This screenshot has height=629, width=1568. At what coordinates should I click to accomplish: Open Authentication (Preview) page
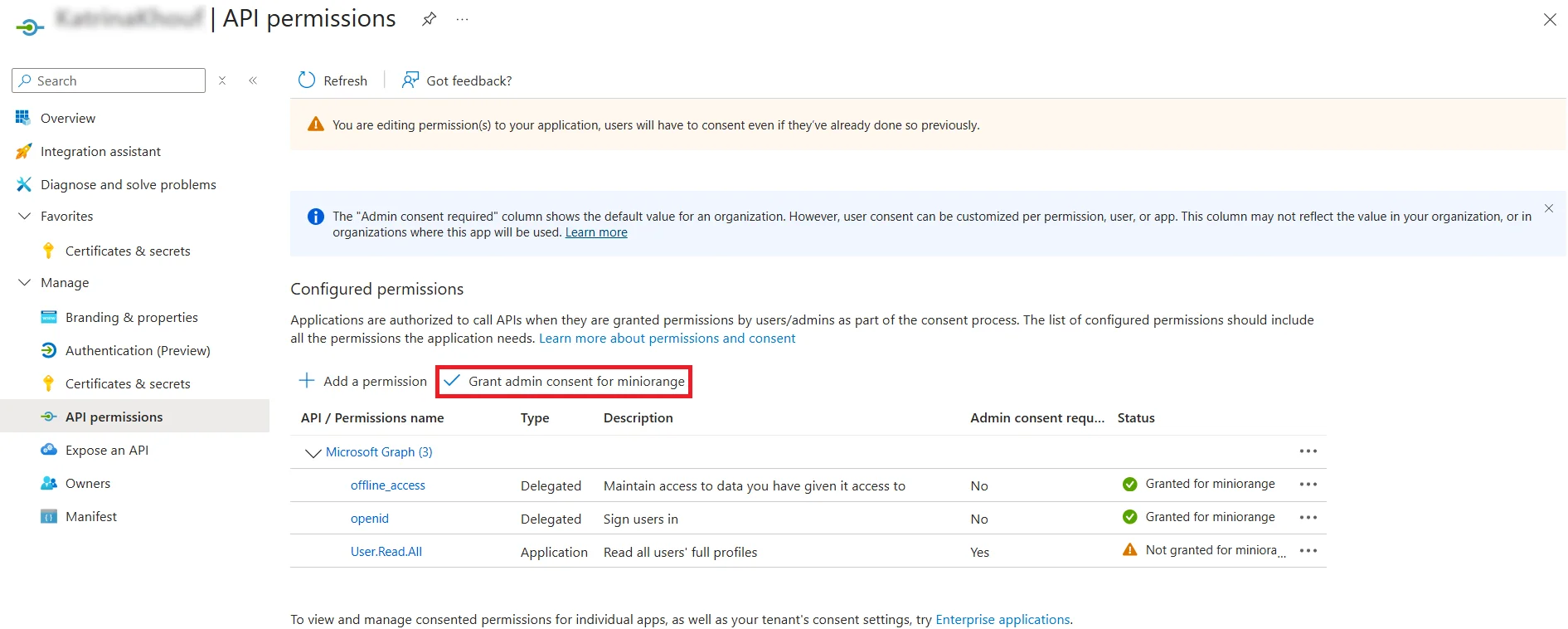[138, 350]
